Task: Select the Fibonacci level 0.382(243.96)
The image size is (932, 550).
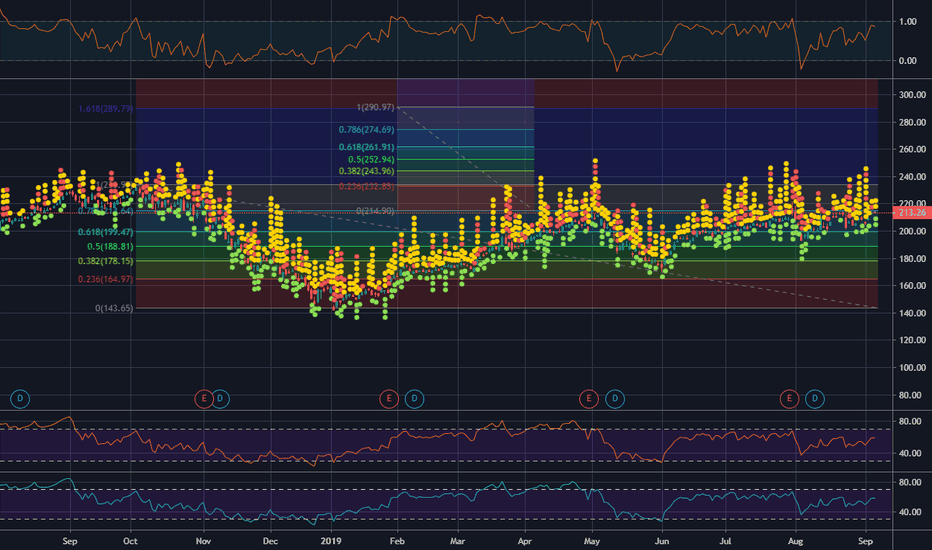Action: pyautogui.click(x=367, y=171)
